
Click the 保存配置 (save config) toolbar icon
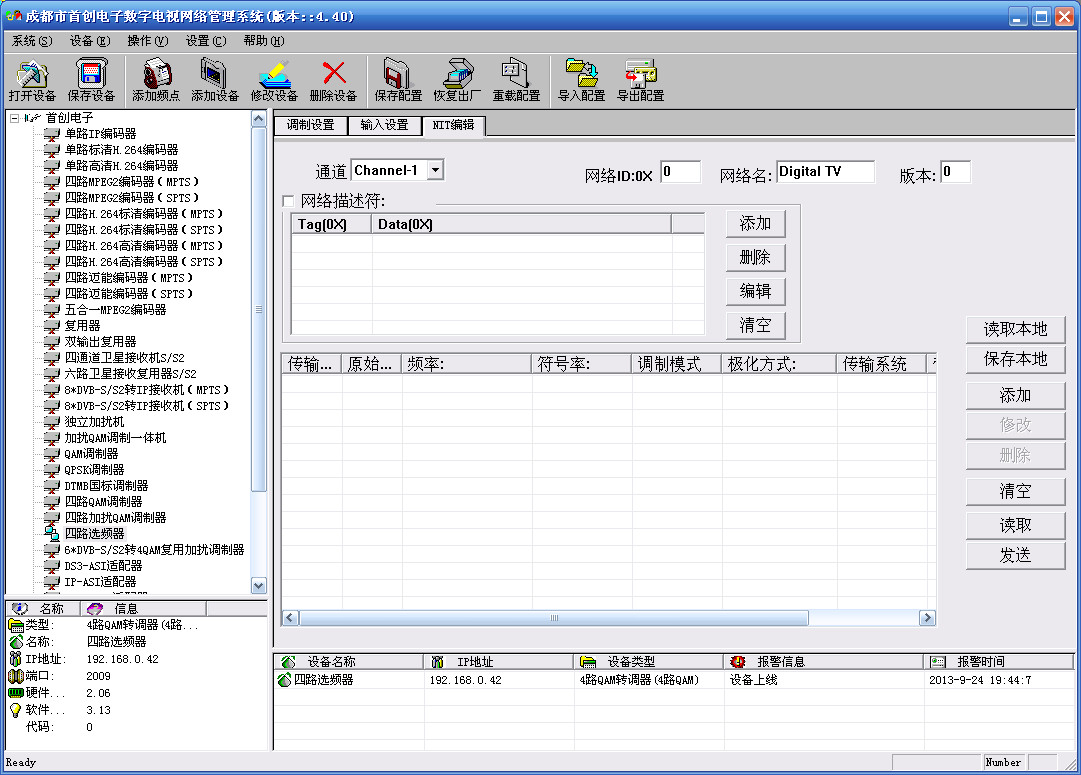coord(398,74)
